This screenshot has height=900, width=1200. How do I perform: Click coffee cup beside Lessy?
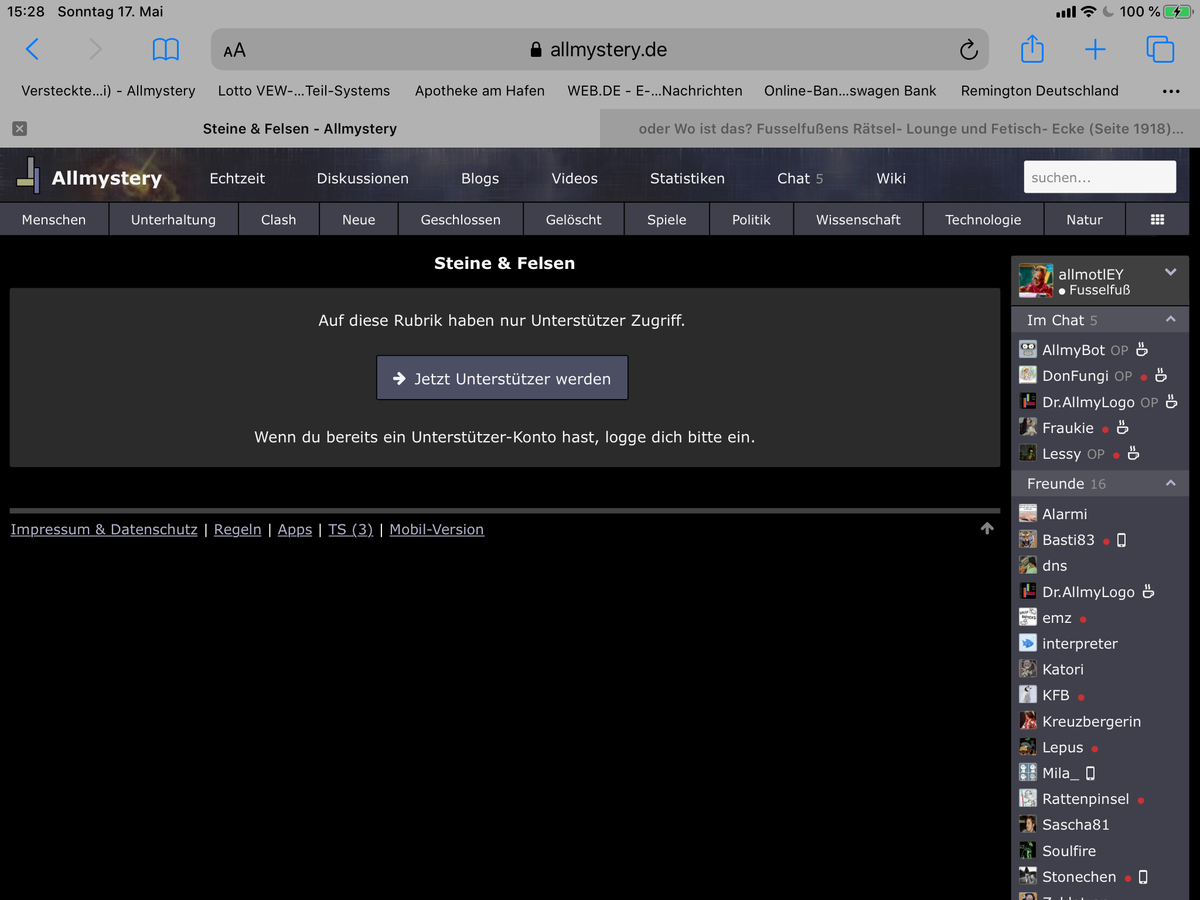pos(1133,454)
